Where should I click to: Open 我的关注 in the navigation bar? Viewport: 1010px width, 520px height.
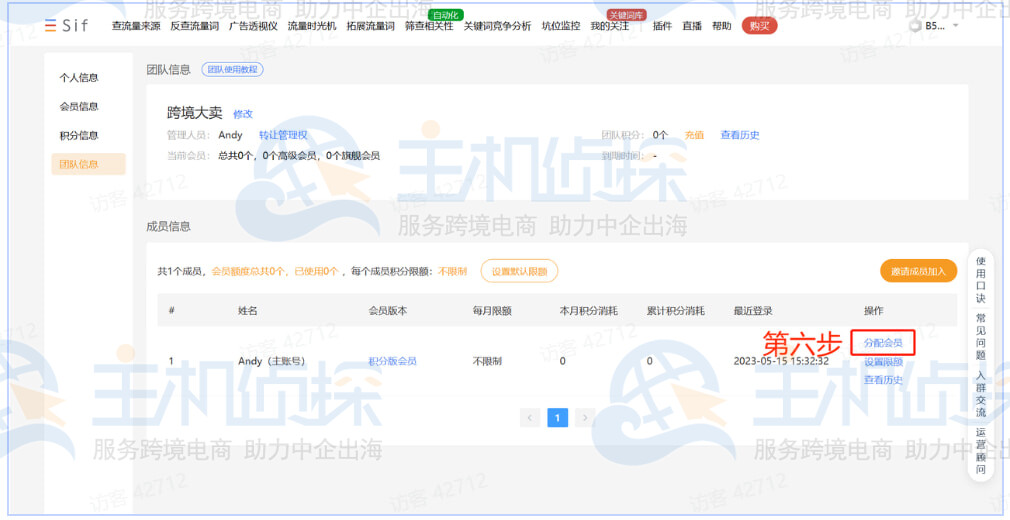[x=609, y=26]
